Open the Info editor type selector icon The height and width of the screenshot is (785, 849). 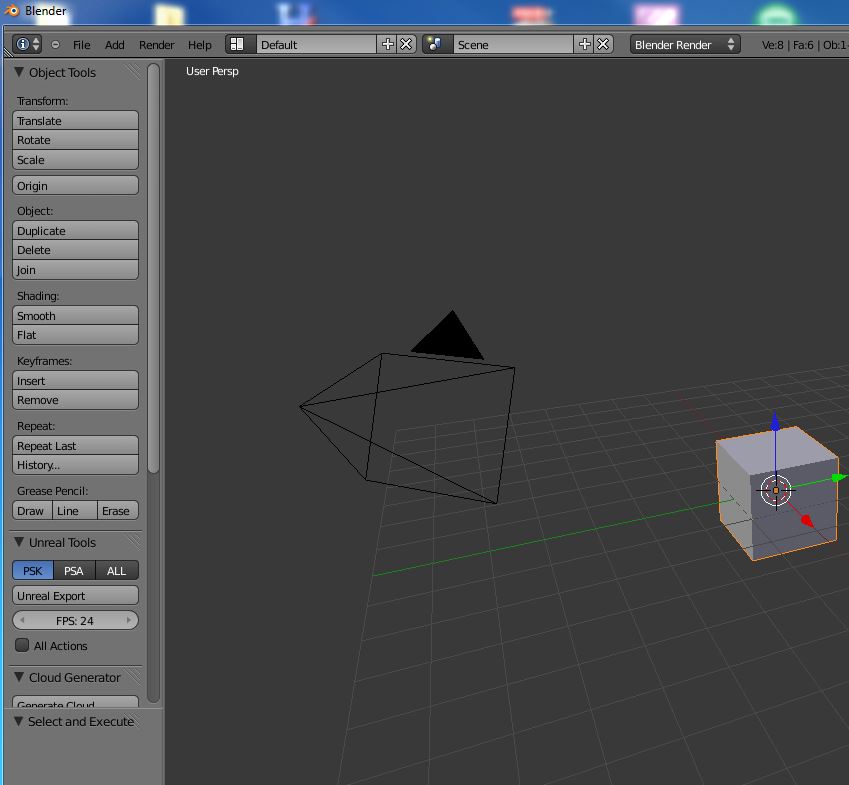(x=27, y=44)
